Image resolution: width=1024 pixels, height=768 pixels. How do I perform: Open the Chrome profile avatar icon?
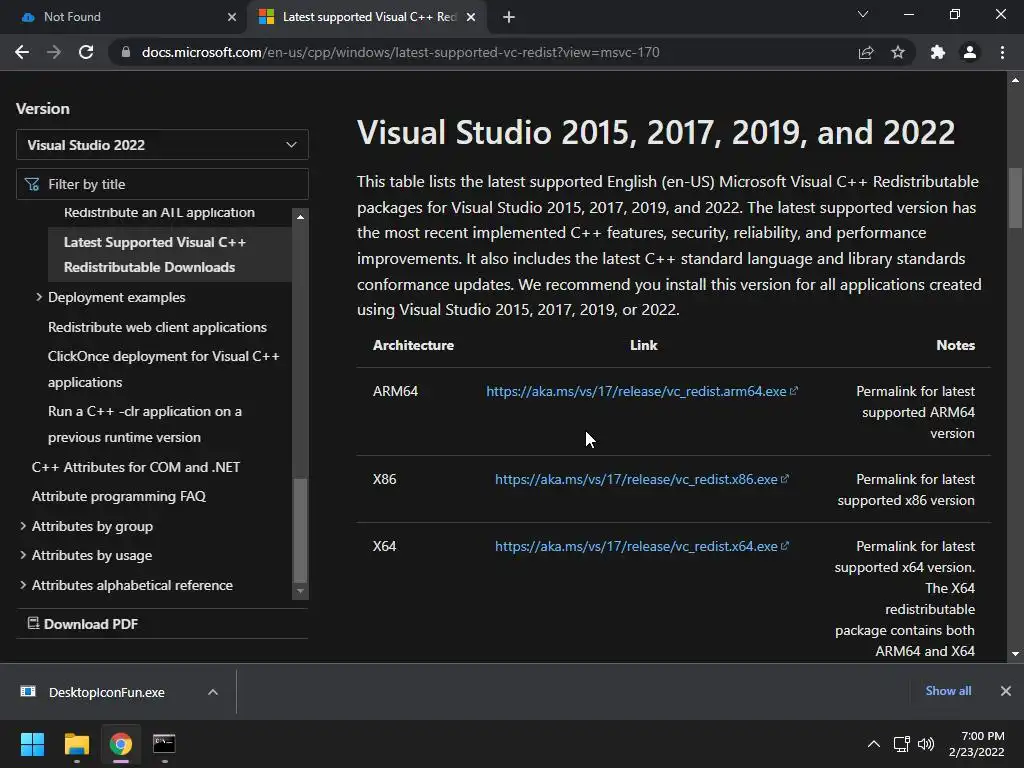point(969,52)
